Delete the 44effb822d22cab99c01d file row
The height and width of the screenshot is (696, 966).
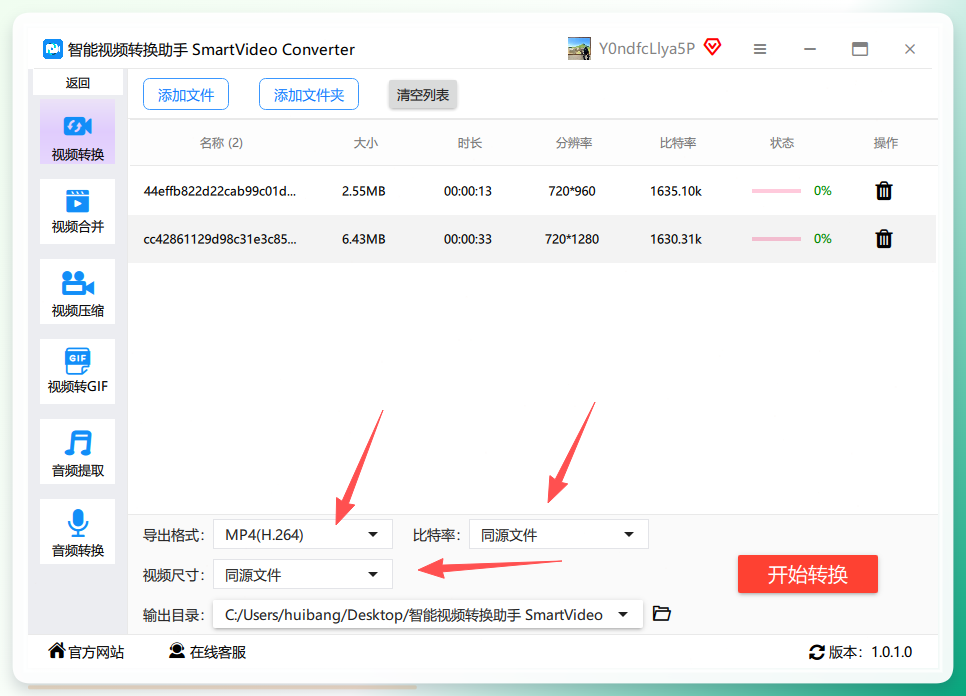(883, 191)
